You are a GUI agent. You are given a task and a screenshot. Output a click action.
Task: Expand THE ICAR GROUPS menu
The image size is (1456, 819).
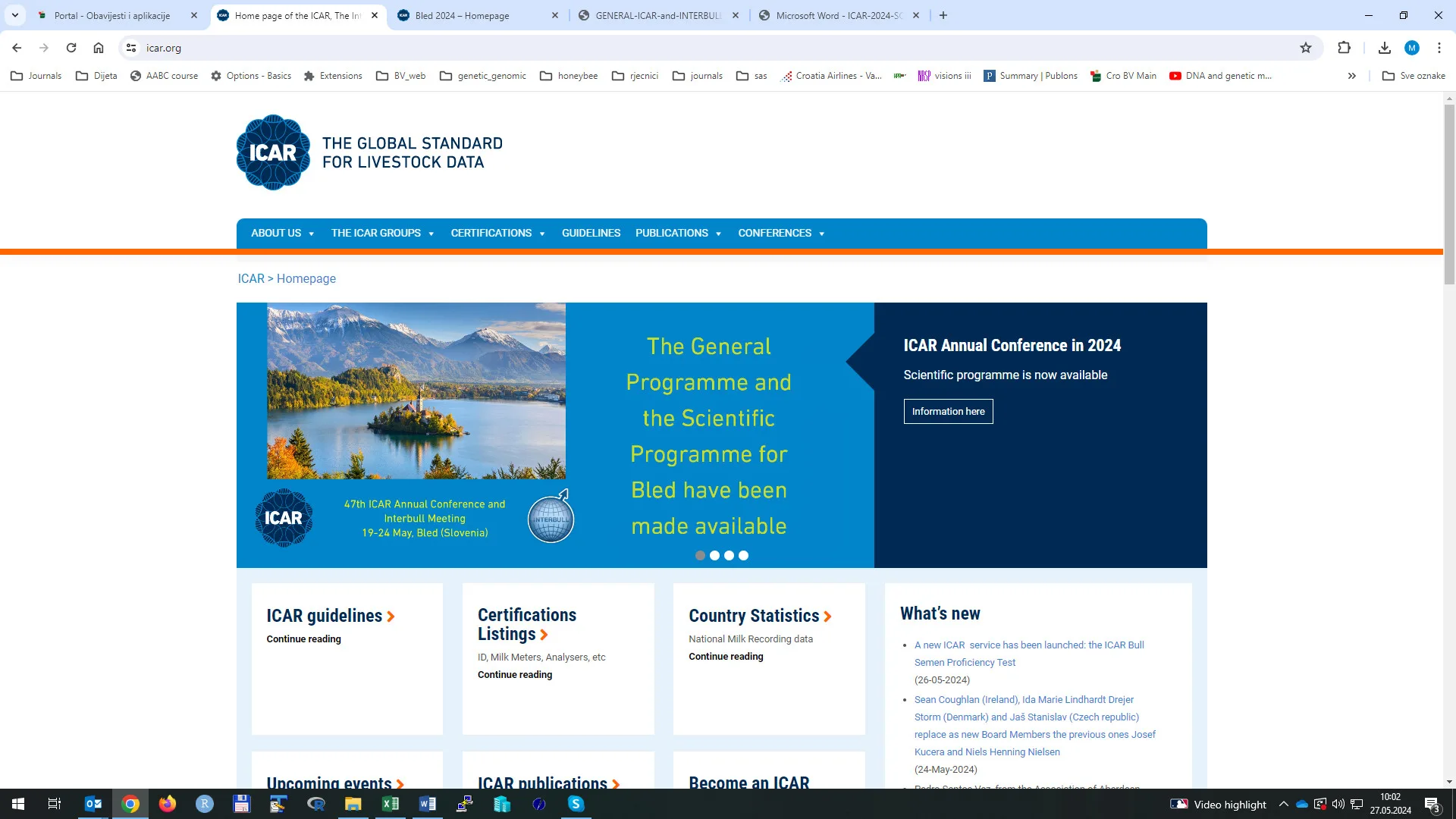coord(382,233)
